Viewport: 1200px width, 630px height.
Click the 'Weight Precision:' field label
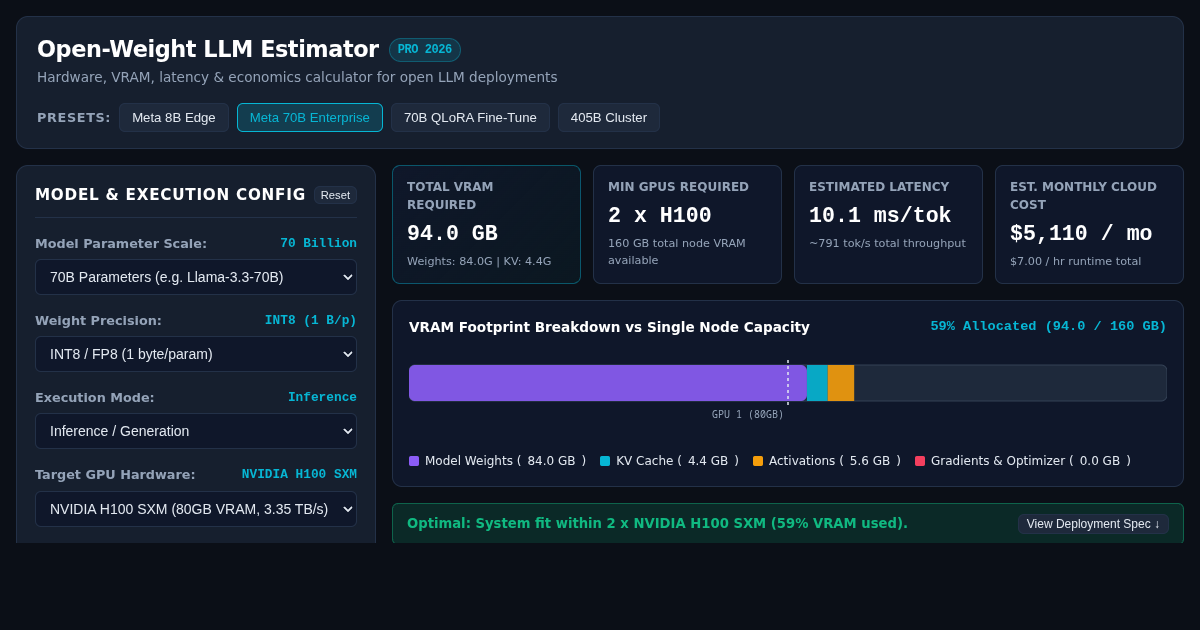(98, 321)
